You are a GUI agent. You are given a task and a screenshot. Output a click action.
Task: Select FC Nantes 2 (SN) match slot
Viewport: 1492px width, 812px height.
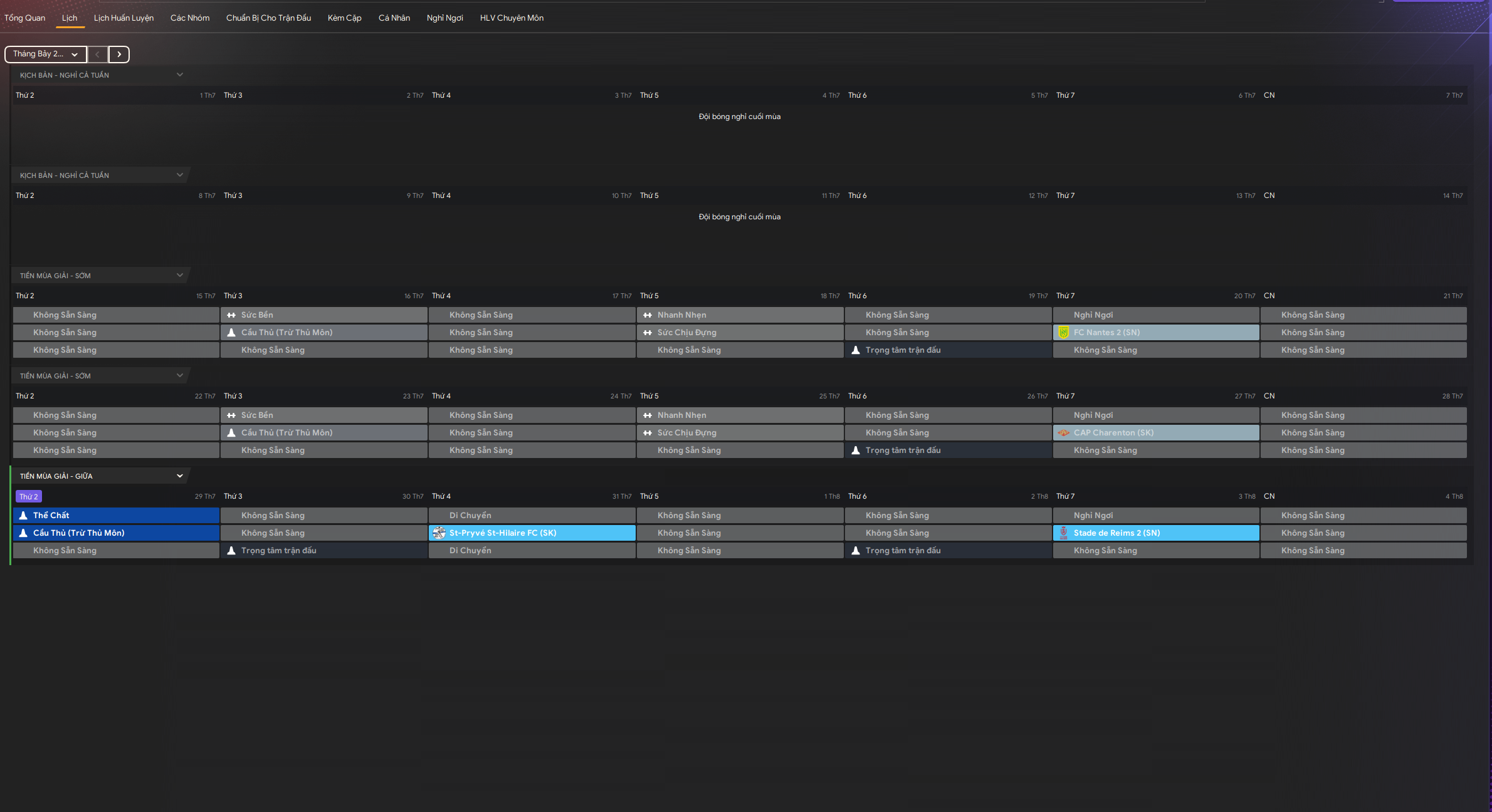(x=1156, y=333)
